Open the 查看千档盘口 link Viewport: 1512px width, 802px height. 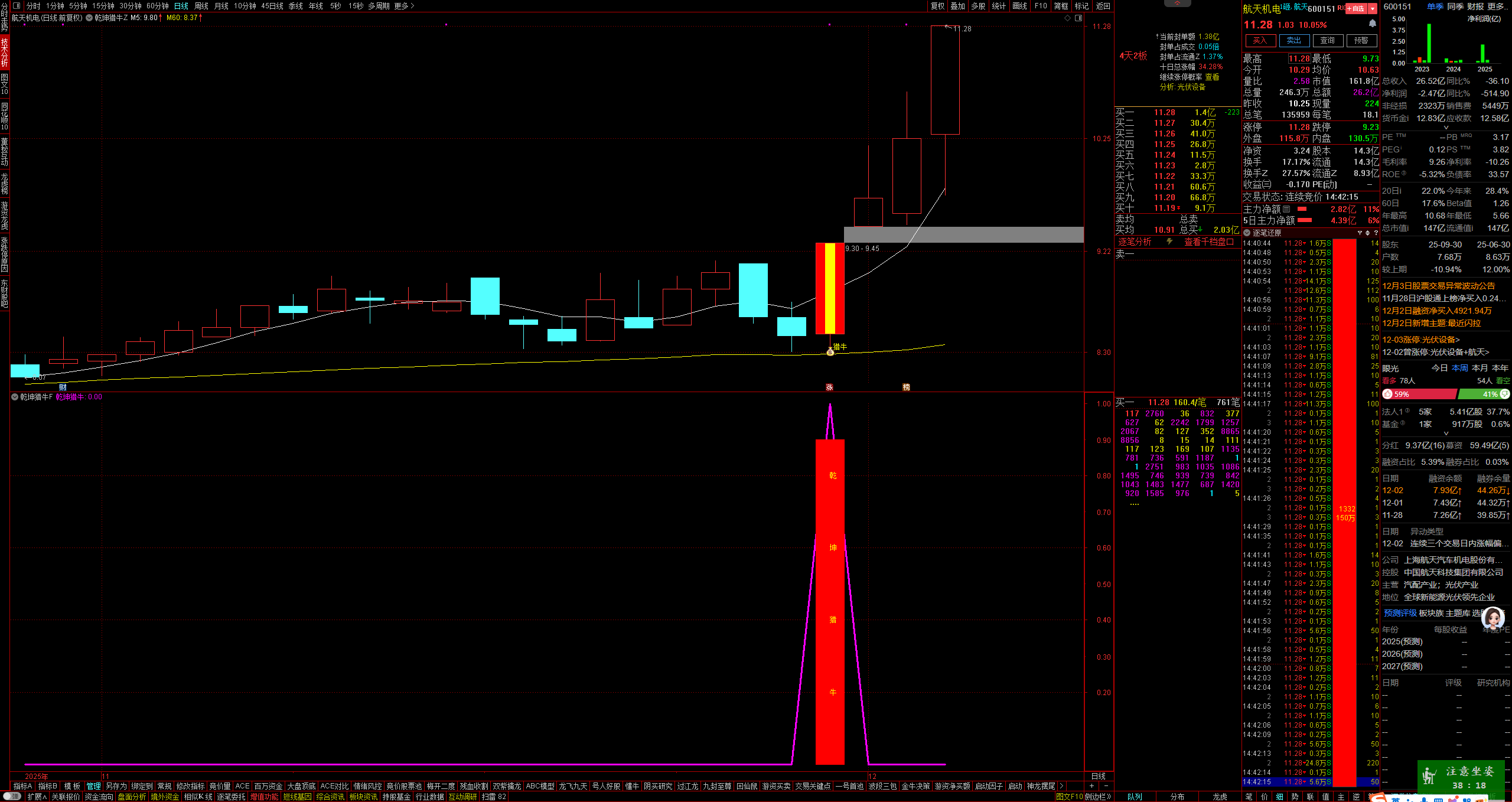[x=1208, y=242]
